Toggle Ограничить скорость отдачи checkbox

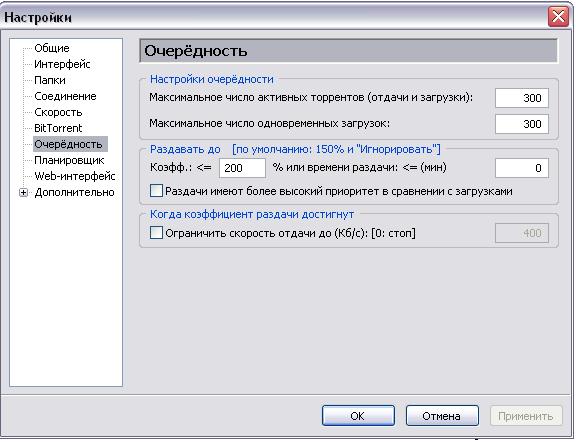[156, 233]
